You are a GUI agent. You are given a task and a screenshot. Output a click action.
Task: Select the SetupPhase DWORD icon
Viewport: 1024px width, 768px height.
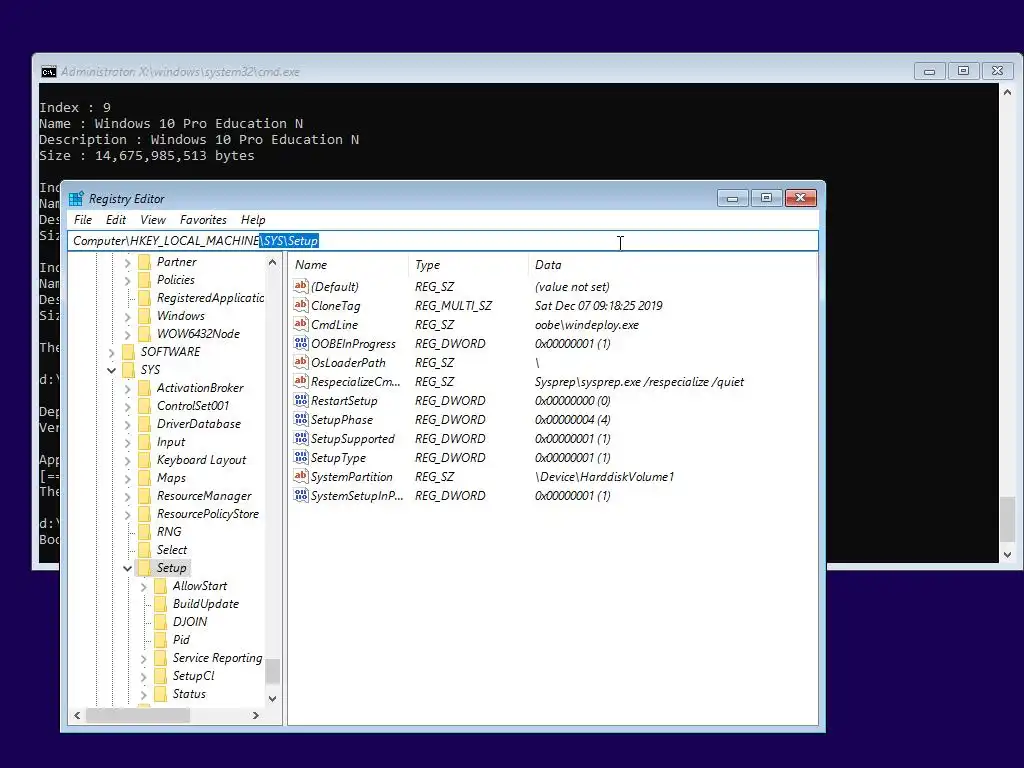click(x=300, y=419)
